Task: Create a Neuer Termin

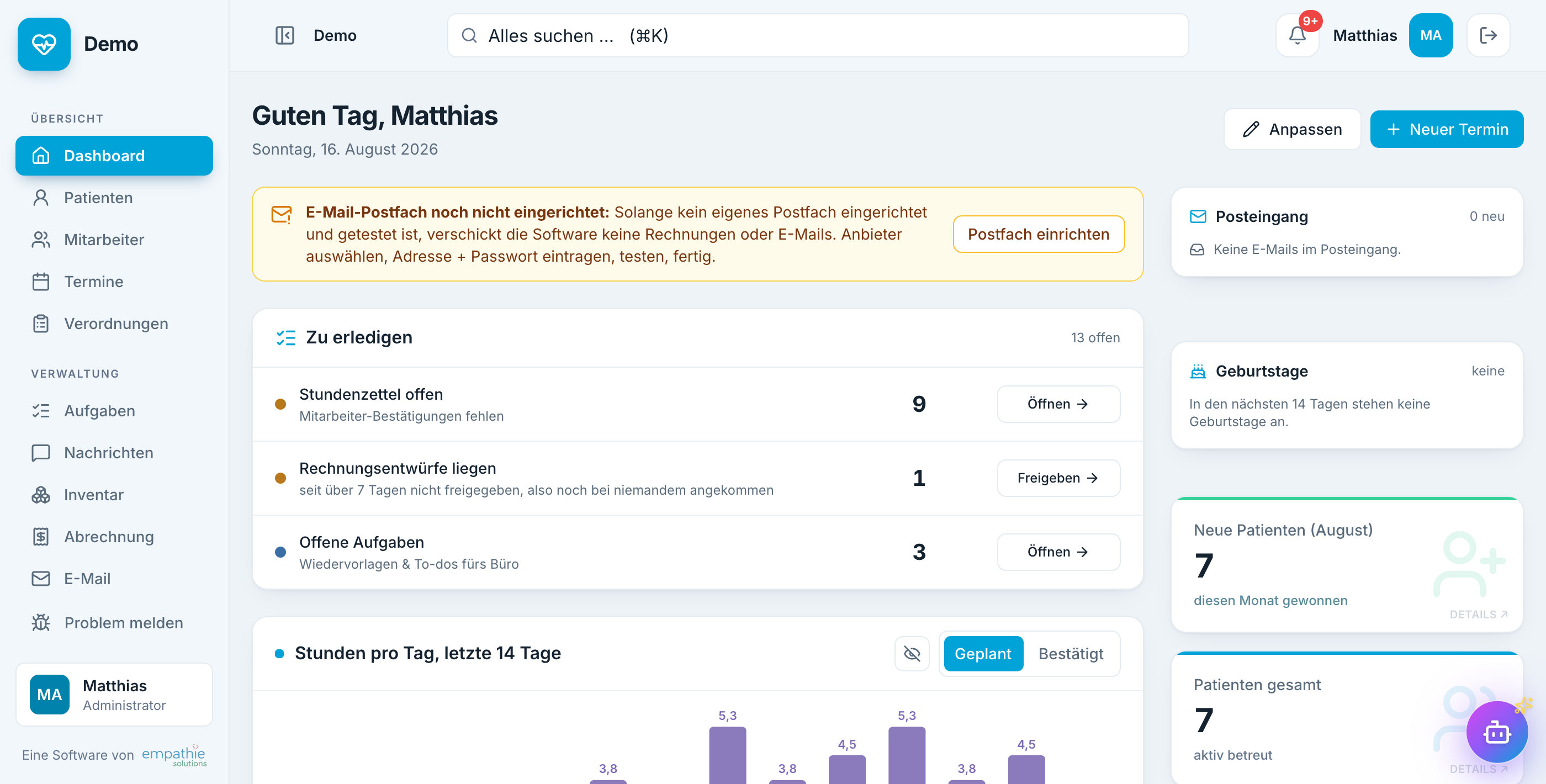Action: (x=1447, y=129)
